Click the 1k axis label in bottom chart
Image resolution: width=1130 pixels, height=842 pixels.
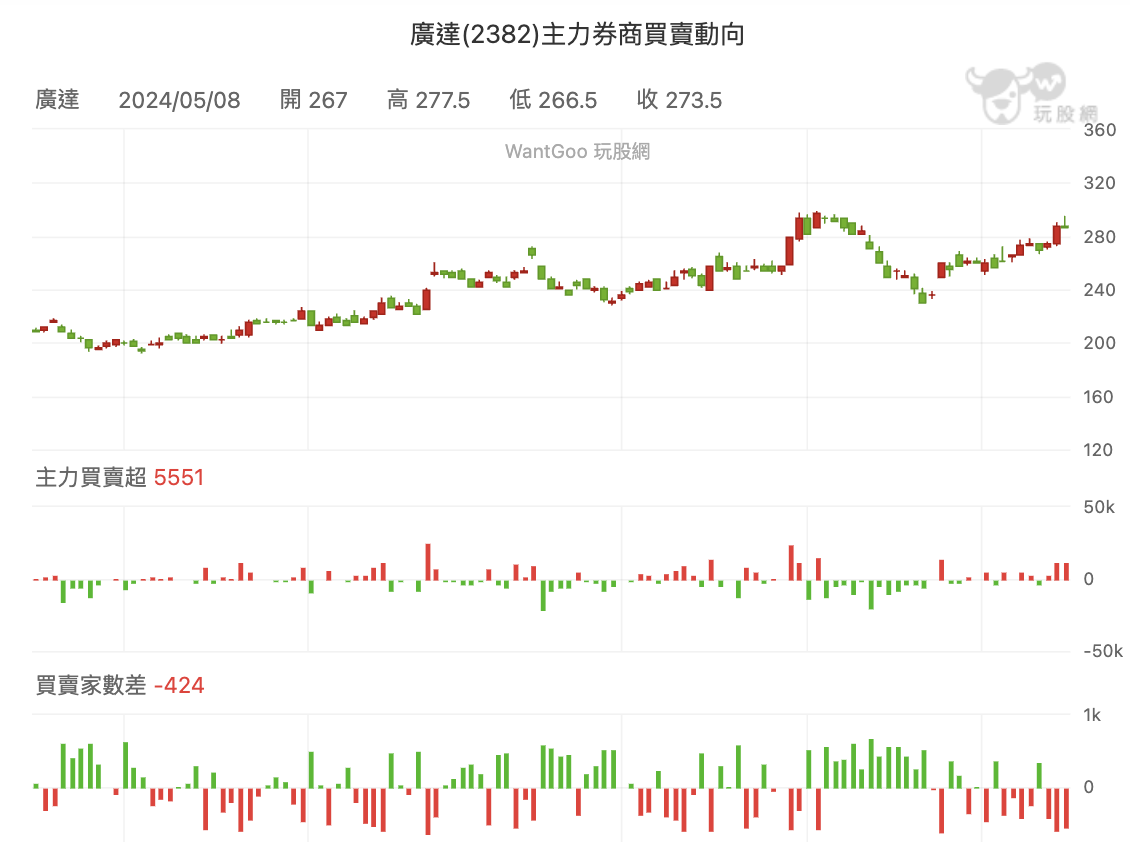pyautogui.click(x=1092, y=715)
